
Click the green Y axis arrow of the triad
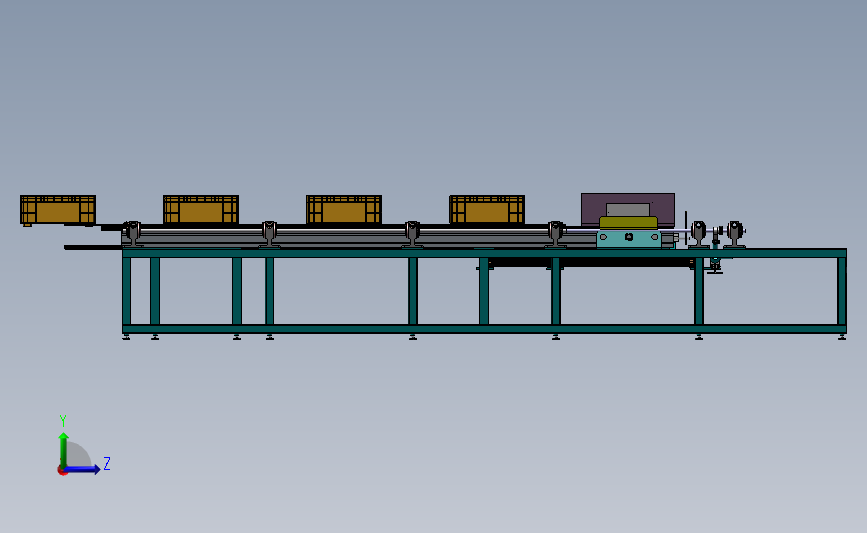(x=64, y=449)
